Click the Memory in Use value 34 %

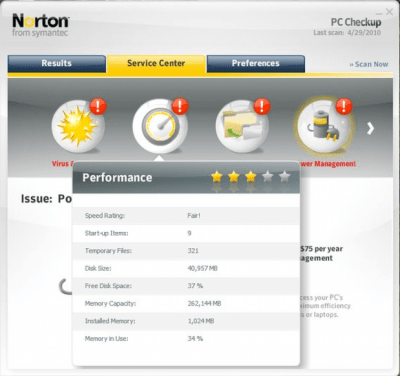[195, 339]
